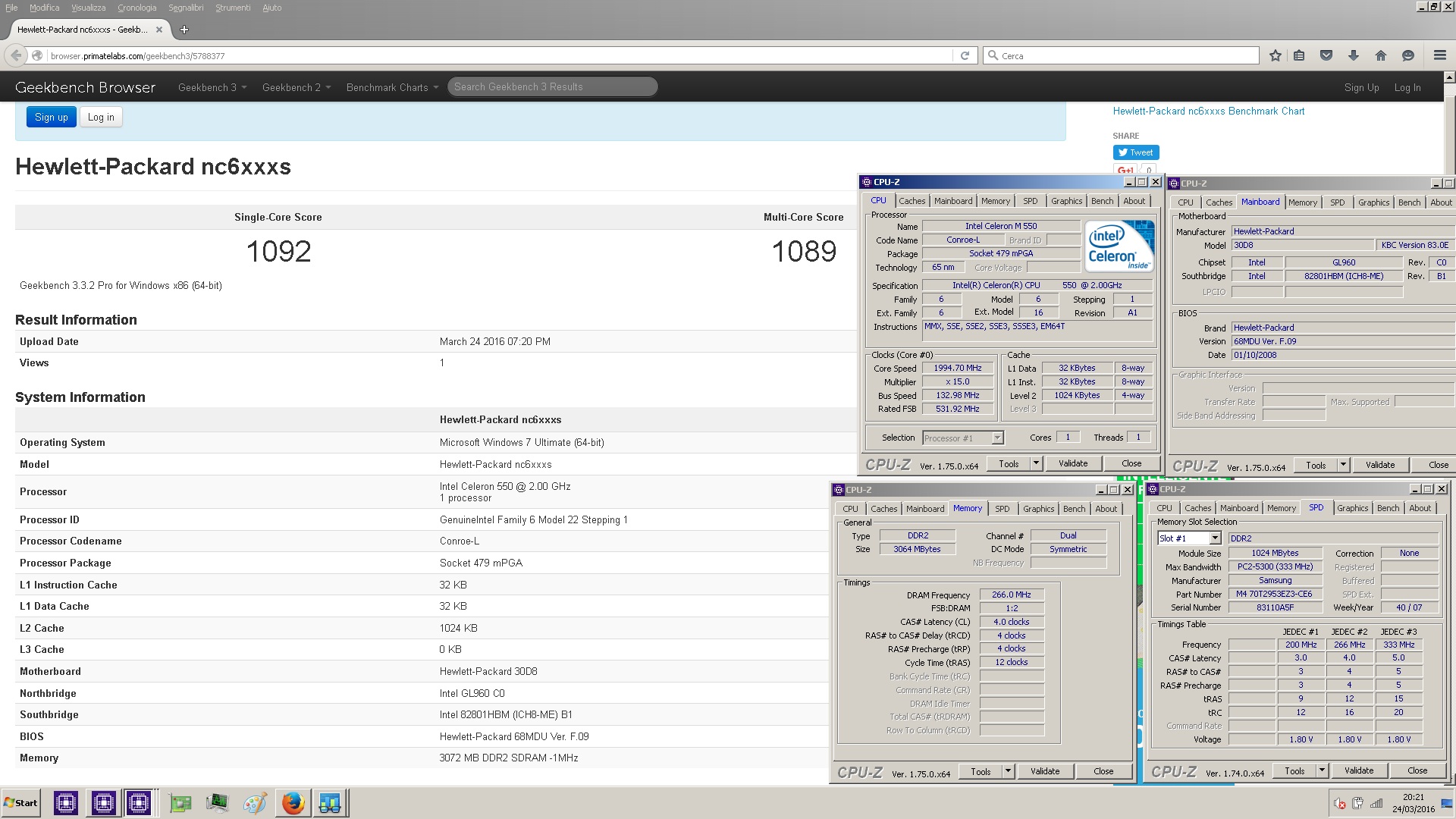Go to the Firefox home page icon
The height and width of the screenshot is (819, 1456).
[x=1381, y=55]
